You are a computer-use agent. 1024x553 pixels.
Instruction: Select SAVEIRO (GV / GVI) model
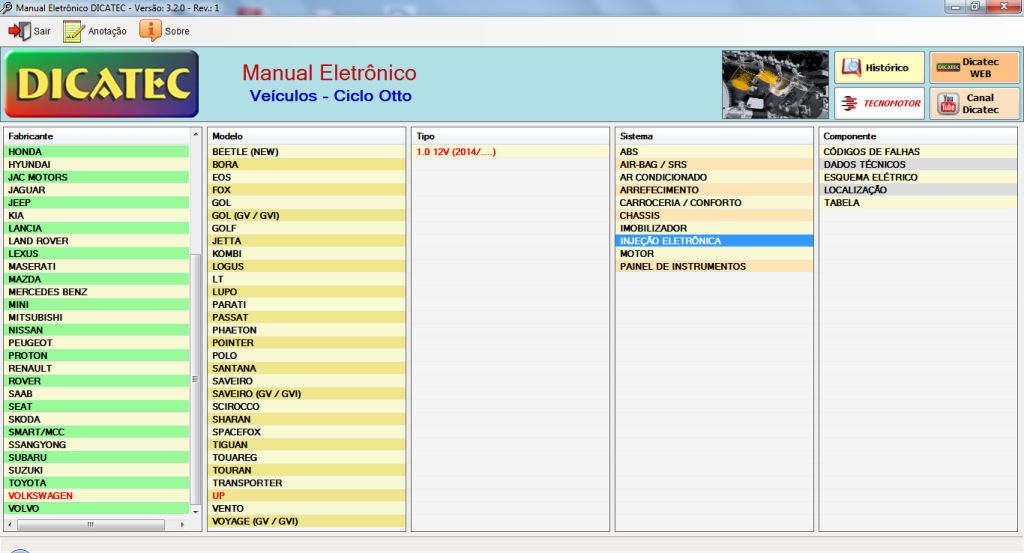[306, 394]
